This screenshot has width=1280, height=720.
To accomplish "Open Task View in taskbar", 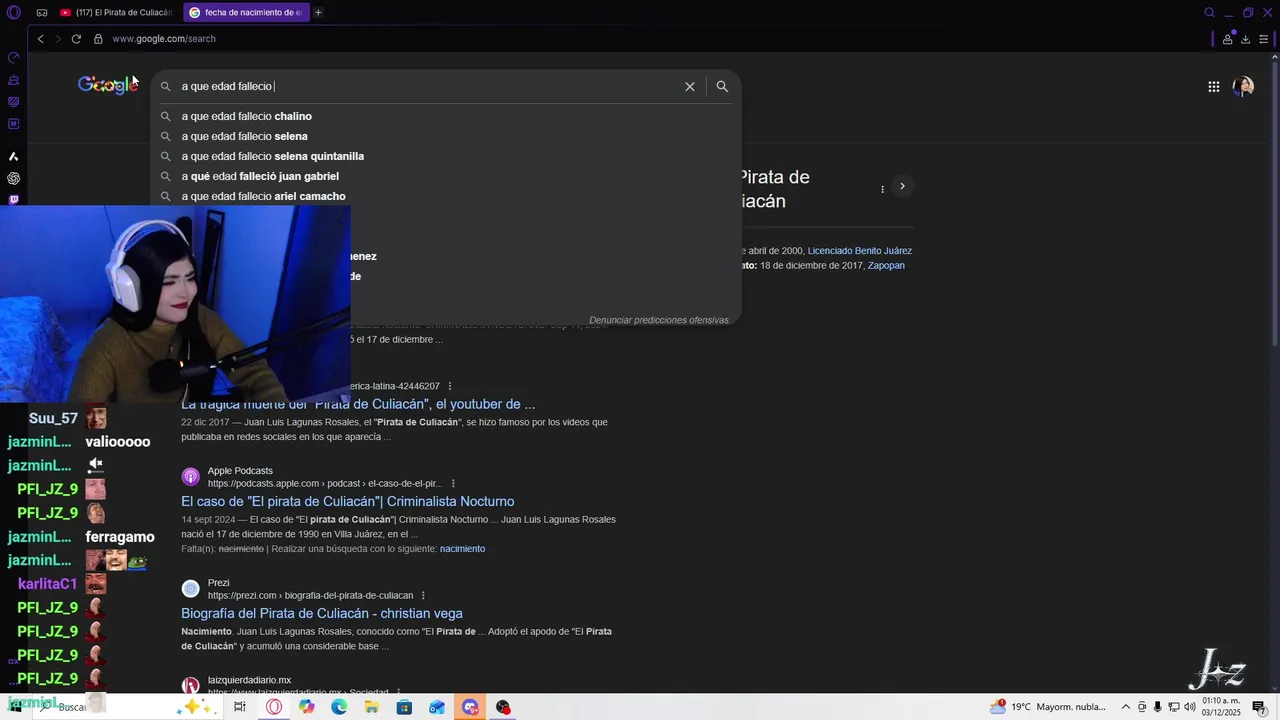I will click(240, 707).
